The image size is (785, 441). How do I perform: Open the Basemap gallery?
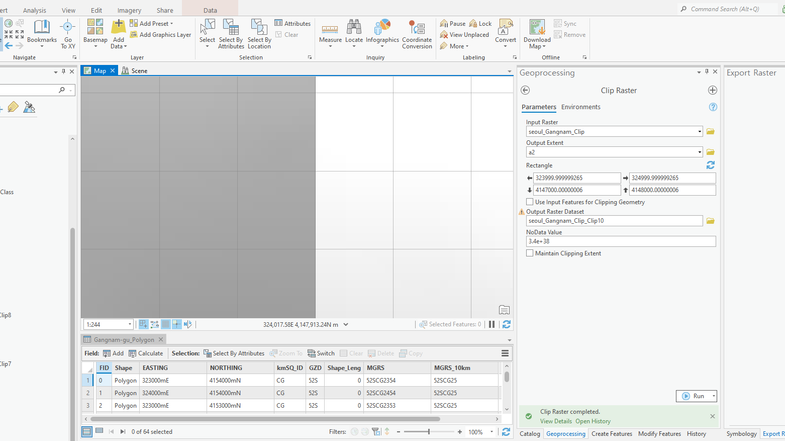tap(95, 34)
